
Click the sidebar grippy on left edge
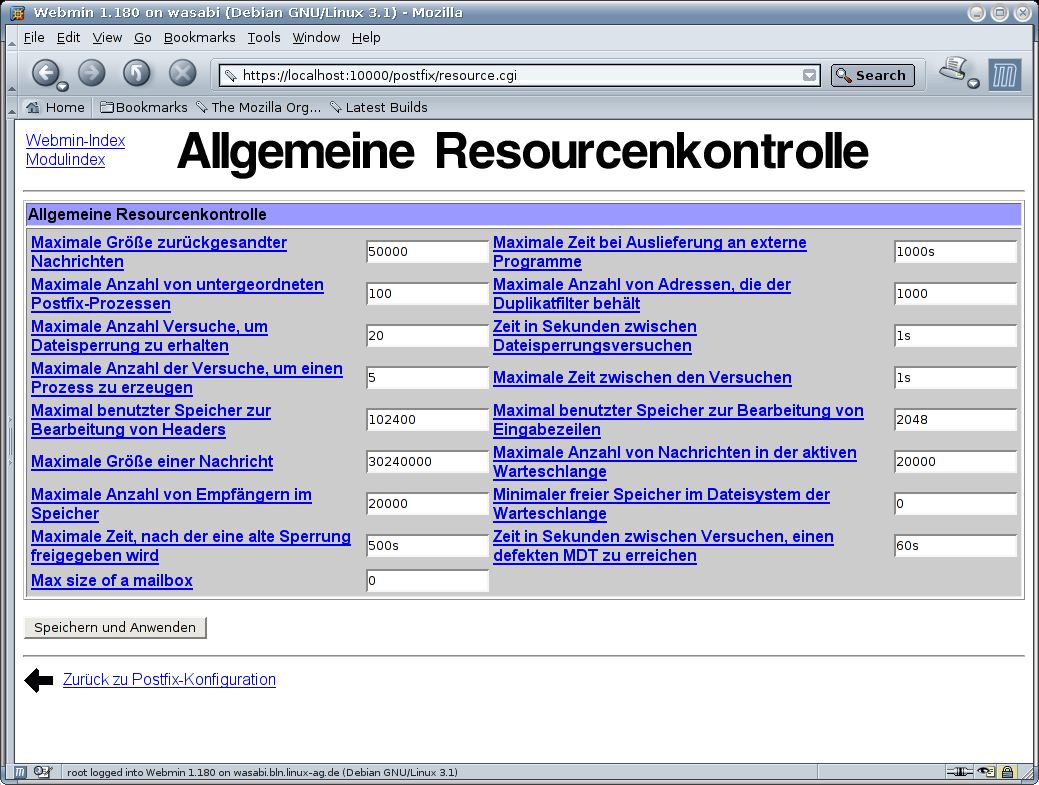10,441
